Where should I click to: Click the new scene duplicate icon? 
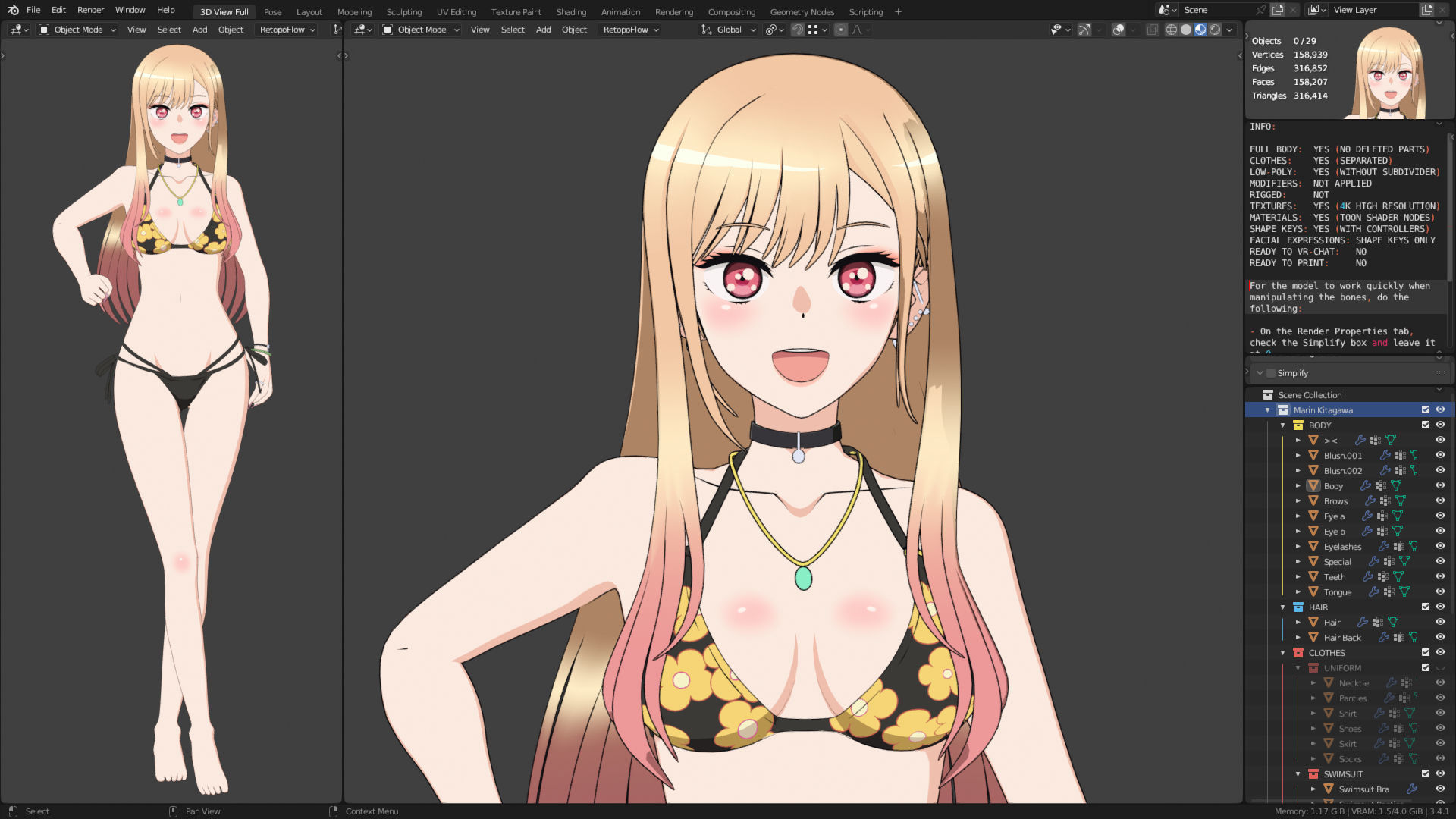(1278, 10)
